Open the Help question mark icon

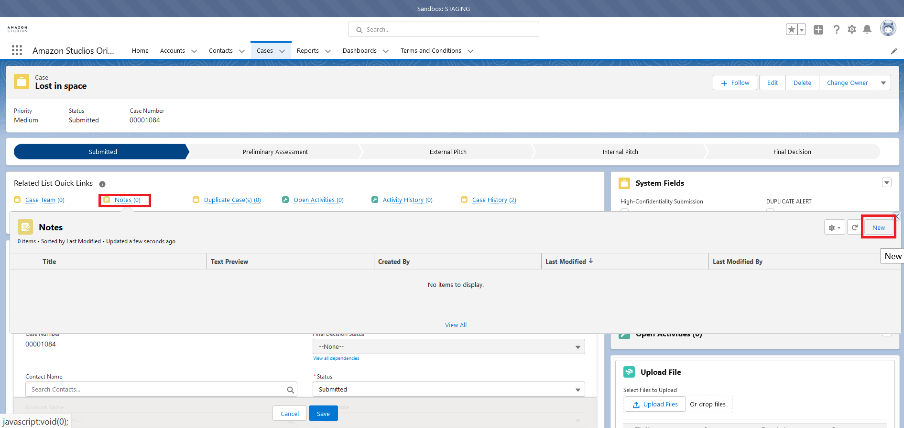pos(837,30)
